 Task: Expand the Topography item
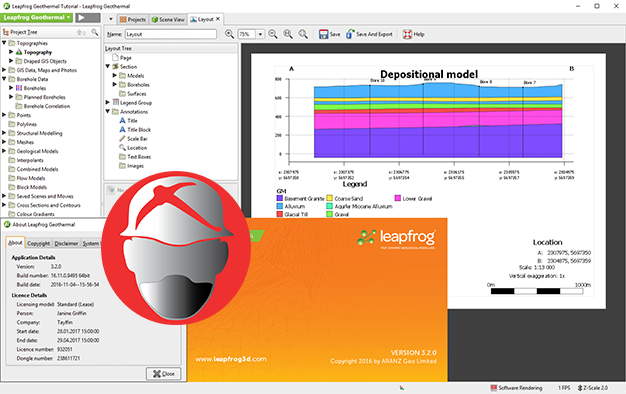click(x=11, y=52)
